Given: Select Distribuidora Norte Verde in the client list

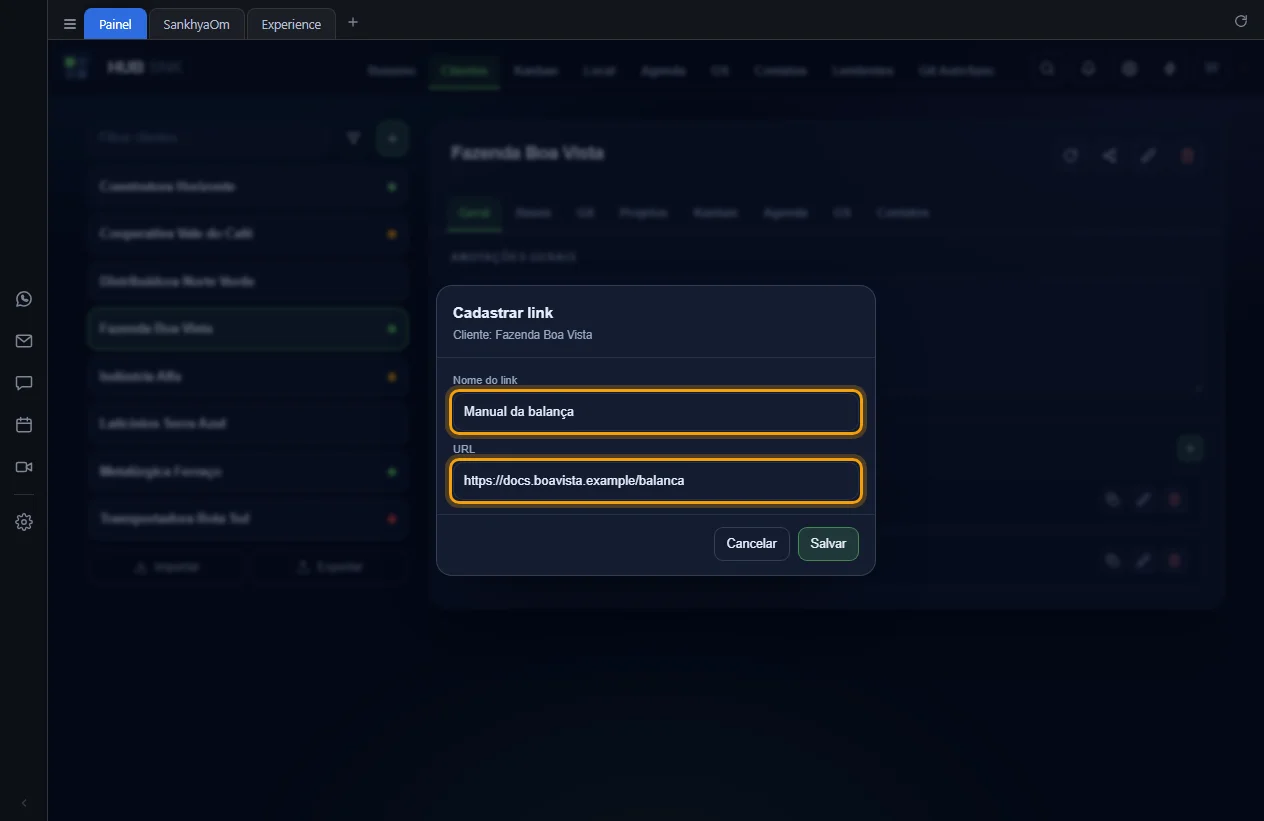Looking at the screenshot, I should point(248,282).
